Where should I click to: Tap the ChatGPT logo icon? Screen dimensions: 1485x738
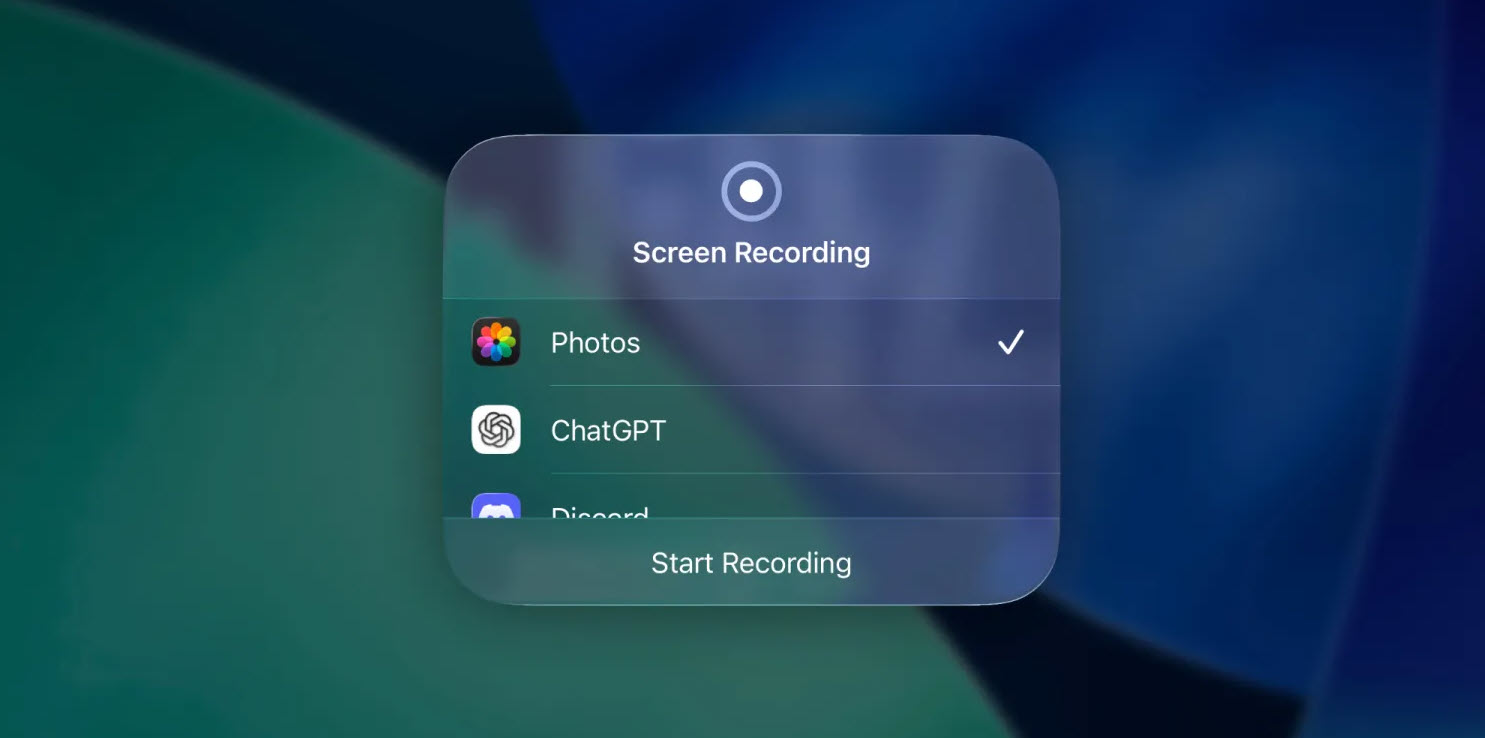pos(496,430)
